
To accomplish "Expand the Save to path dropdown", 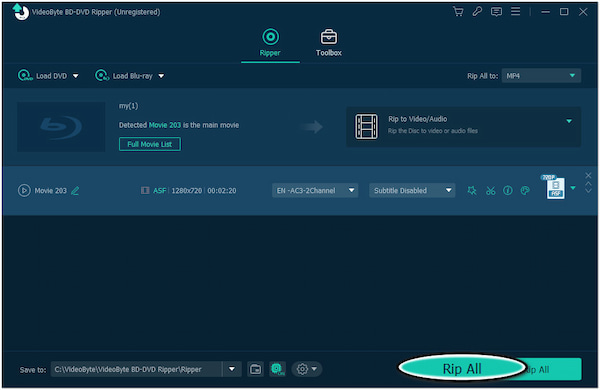I will 232,369.
